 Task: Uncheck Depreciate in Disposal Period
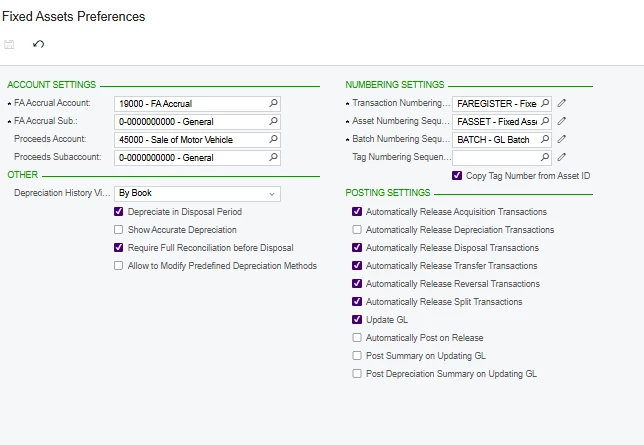click(x=118, y=212)
